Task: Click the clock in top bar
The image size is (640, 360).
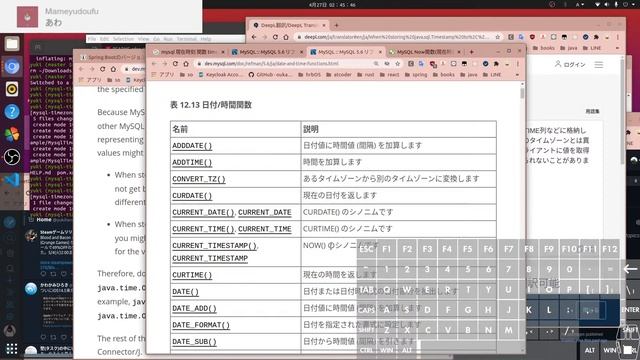Action: point(333,4)
